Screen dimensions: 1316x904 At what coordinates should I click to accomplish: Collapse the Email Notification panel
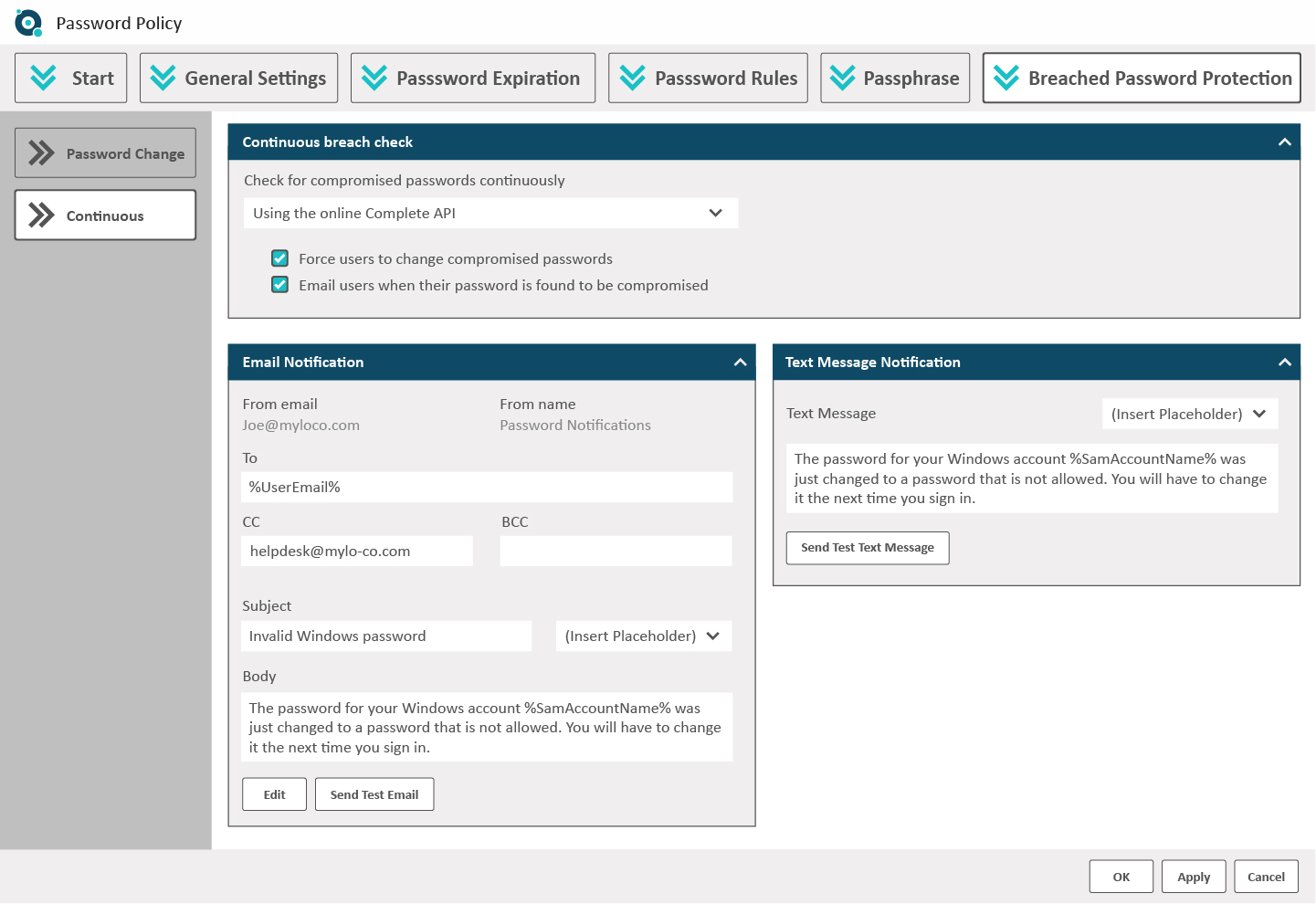tap(740, 362)
